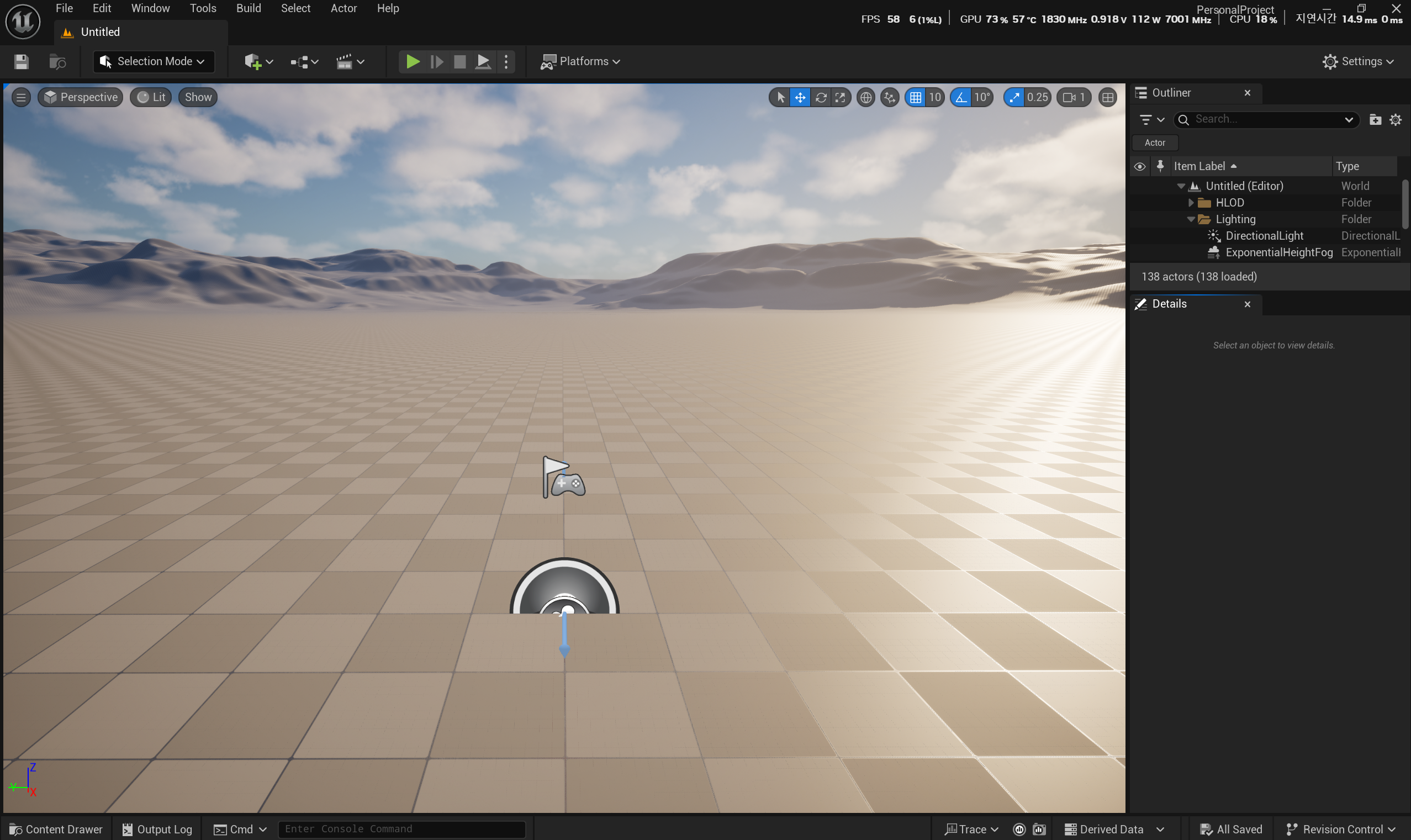
Task: Open the Build menu
Action: (249, 8)
